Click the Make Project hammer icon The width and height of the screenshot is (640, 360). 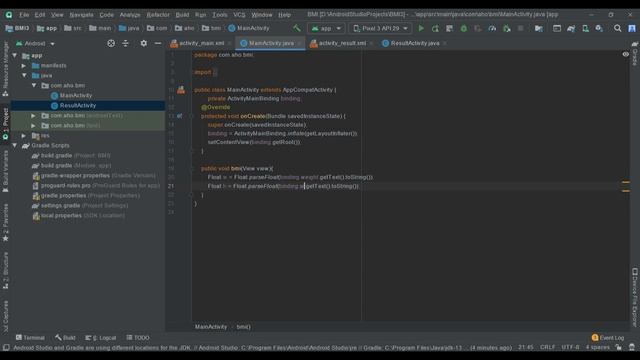(297, 28)
